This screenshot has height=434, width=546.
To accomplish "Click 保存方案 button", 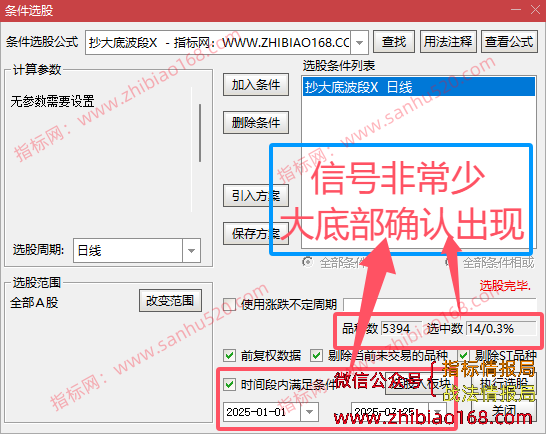I will (256, 233).
